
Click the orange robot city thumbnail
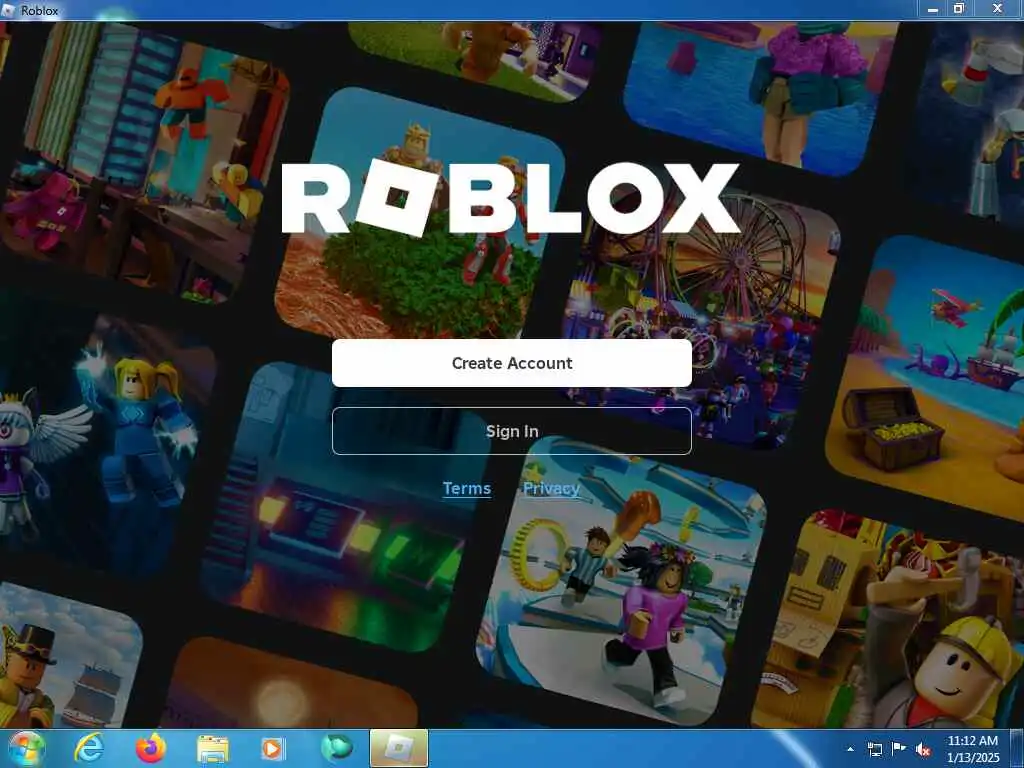(x=145, y=163)
